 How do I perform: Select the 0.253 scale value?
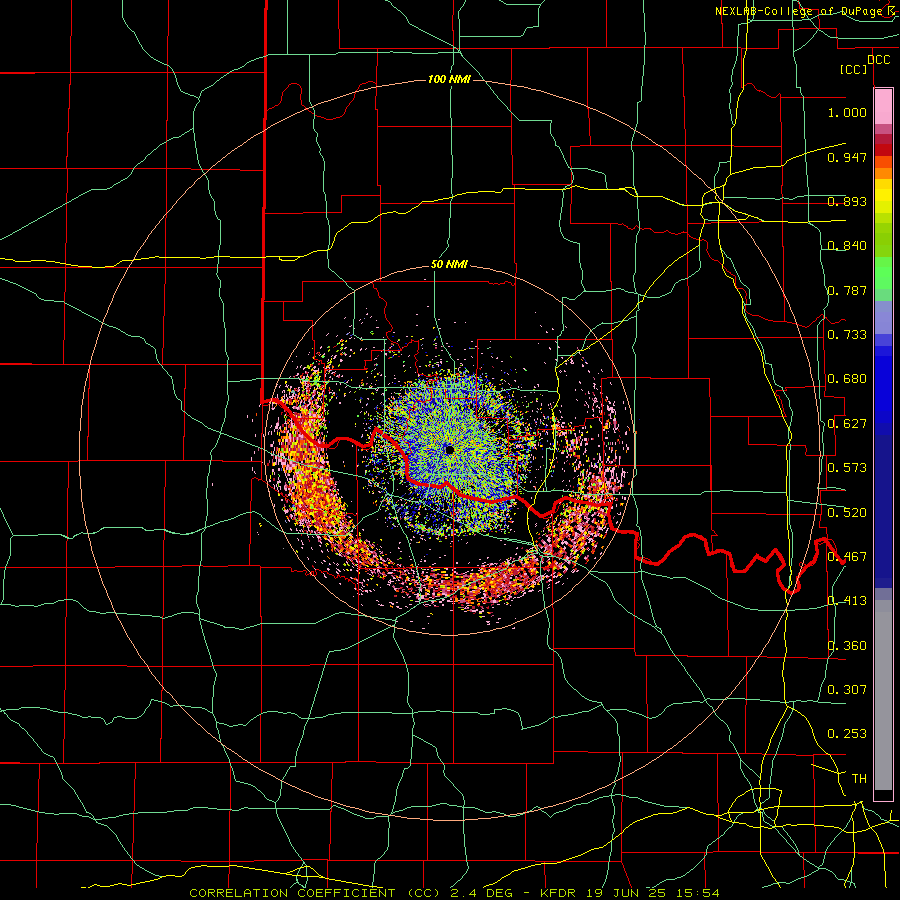[847, 734]
